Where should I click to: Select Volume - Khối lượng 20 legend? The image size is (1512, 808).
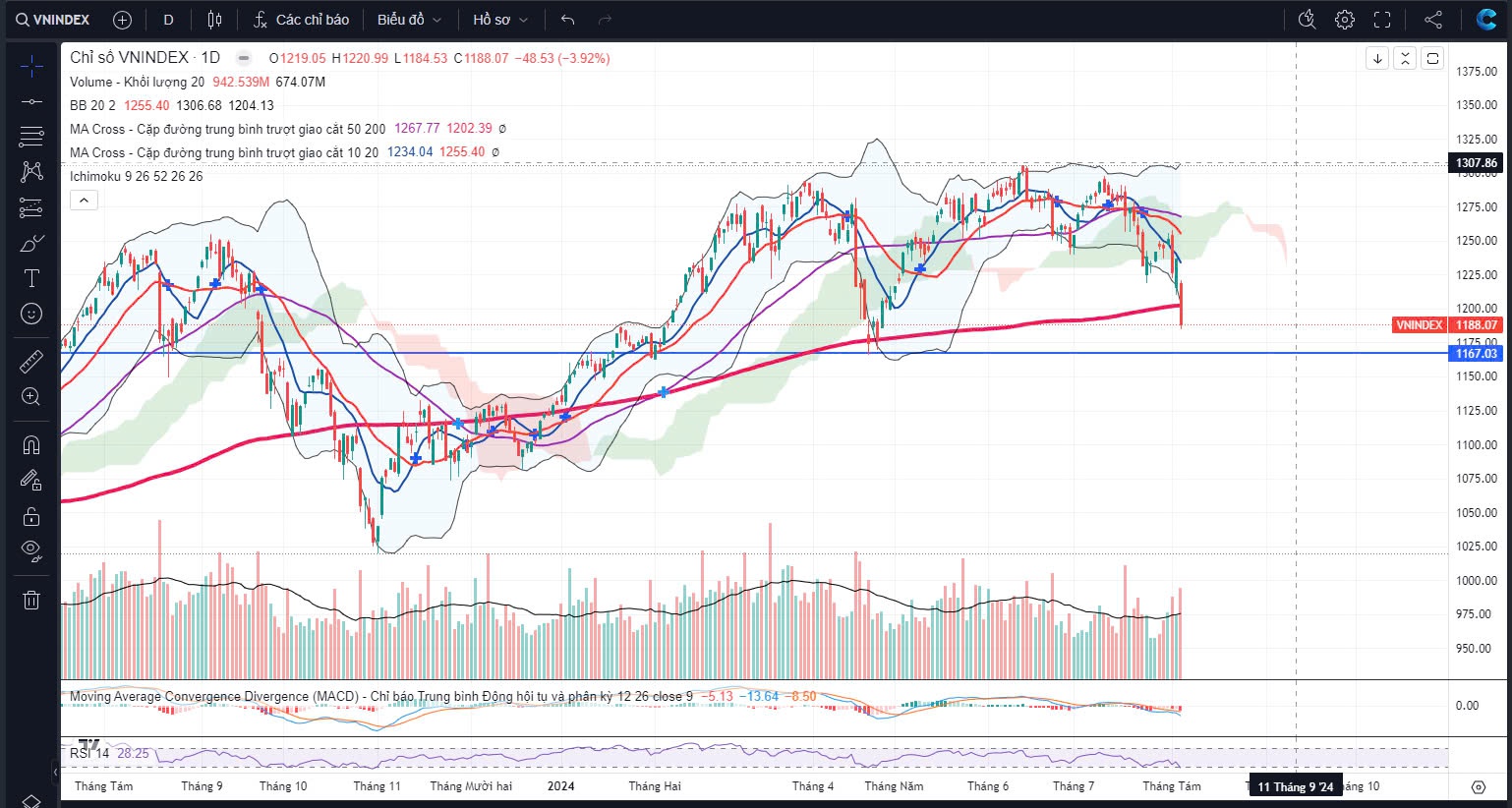(137, 82)
